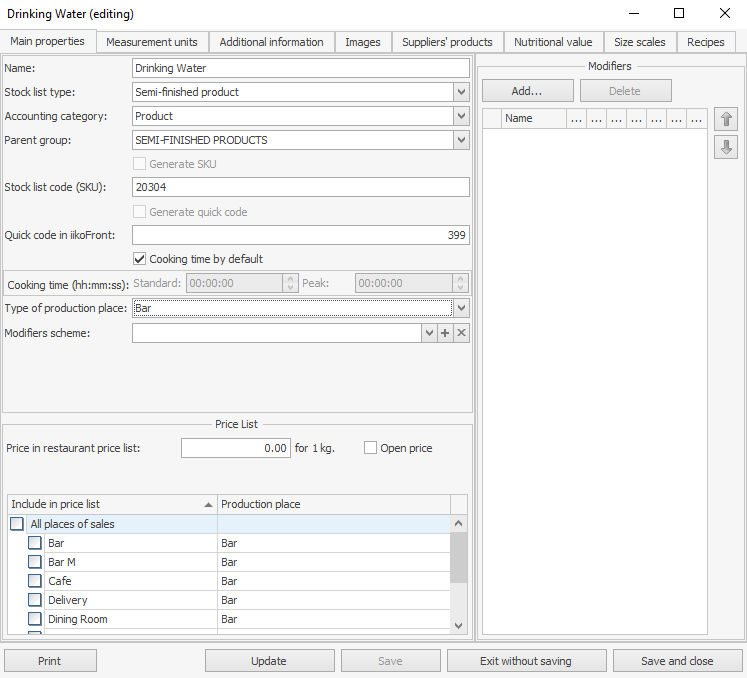
Task: Open the Stock list type dropdown
Action: (x=460, y=92)
